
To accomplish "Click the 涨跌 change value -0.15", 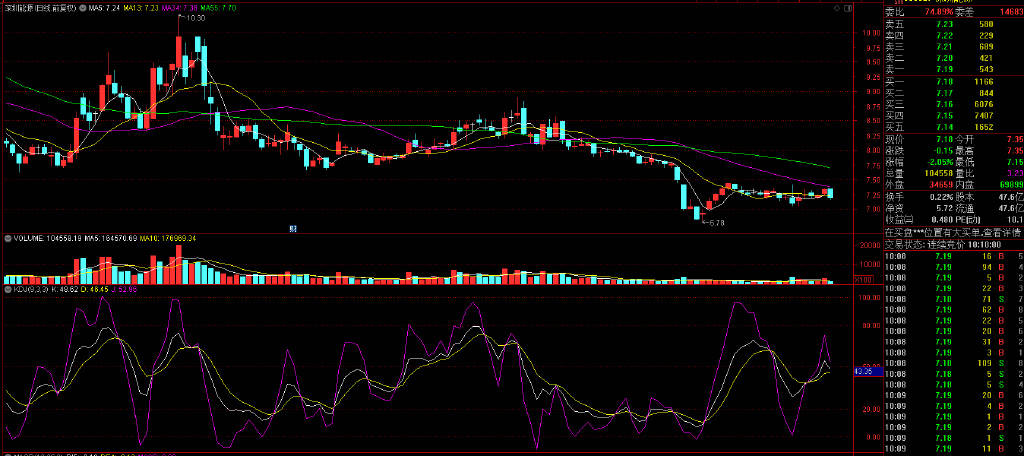I will coord(942,150).
